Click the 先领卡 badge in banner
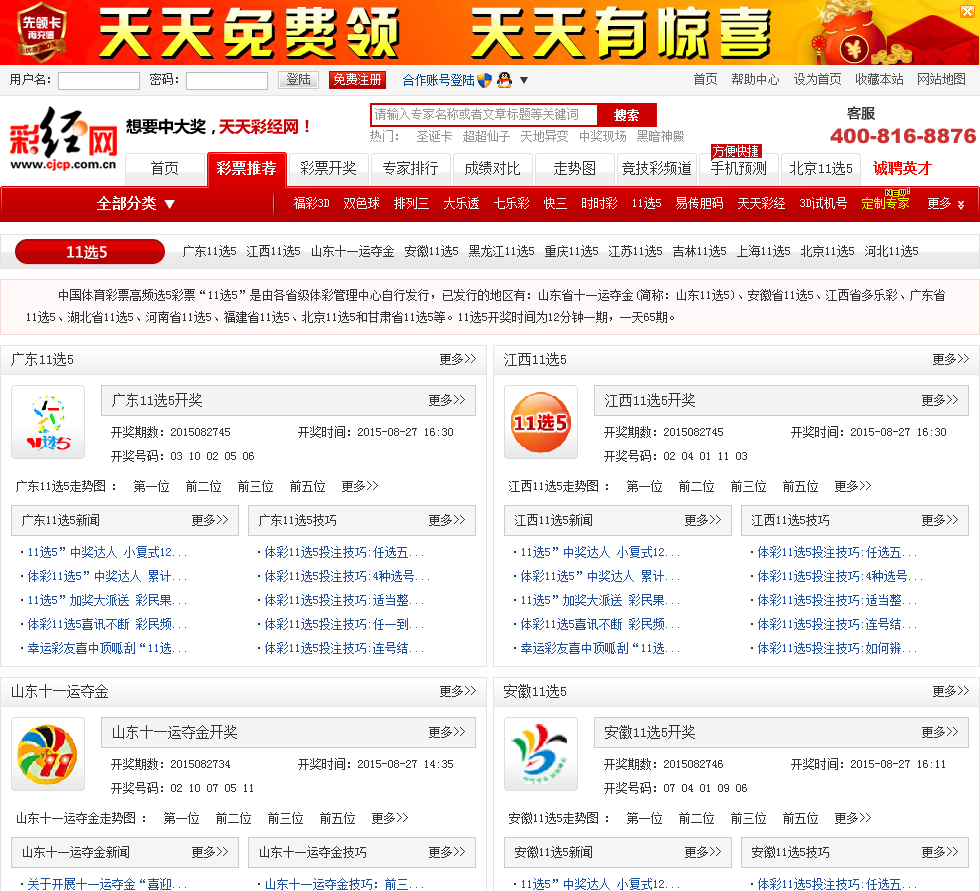Viewport: 980px width, 891px height. click(x=41, y=32)
